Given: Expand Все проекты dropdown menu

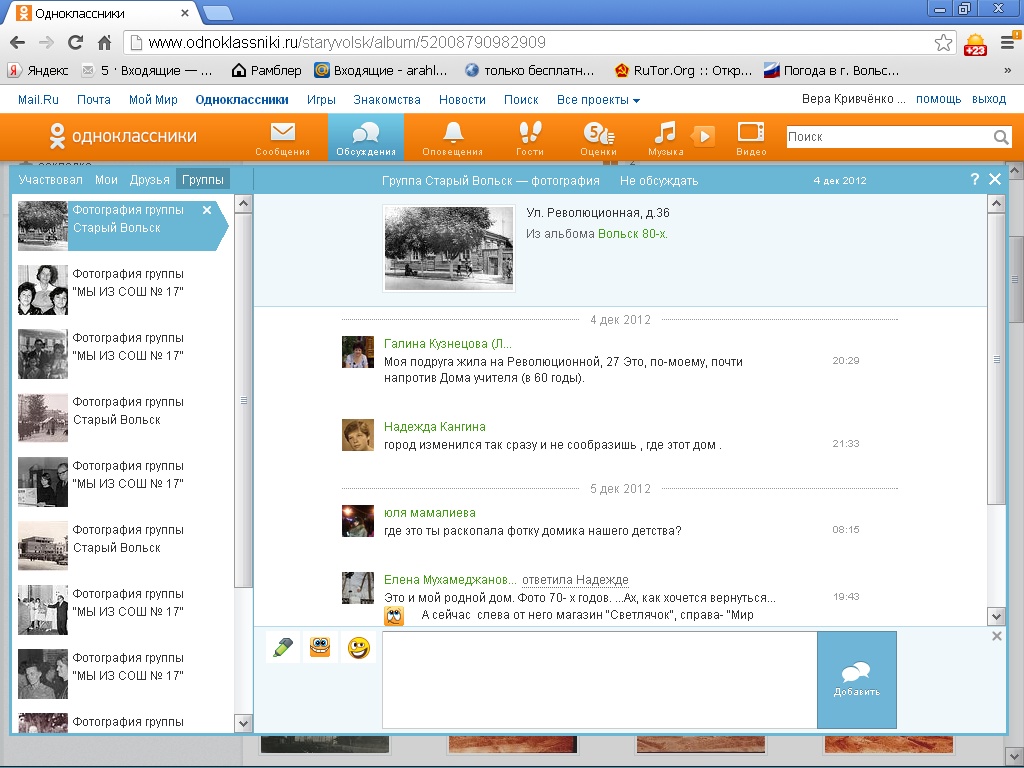Looking at the screenshot, I should point(598,100).
